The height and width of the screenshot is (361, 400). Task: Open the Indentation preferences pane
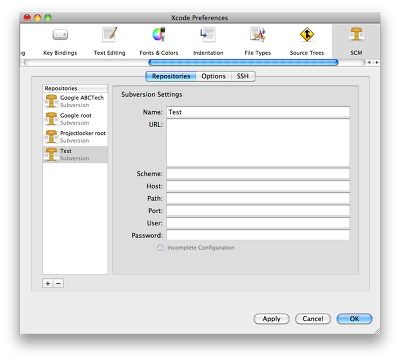[208, 42]
